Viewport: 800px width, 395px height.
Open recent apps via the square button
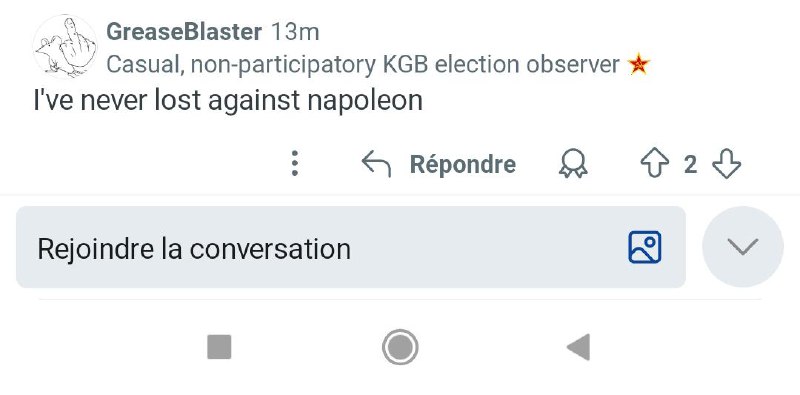coord(219,347)
